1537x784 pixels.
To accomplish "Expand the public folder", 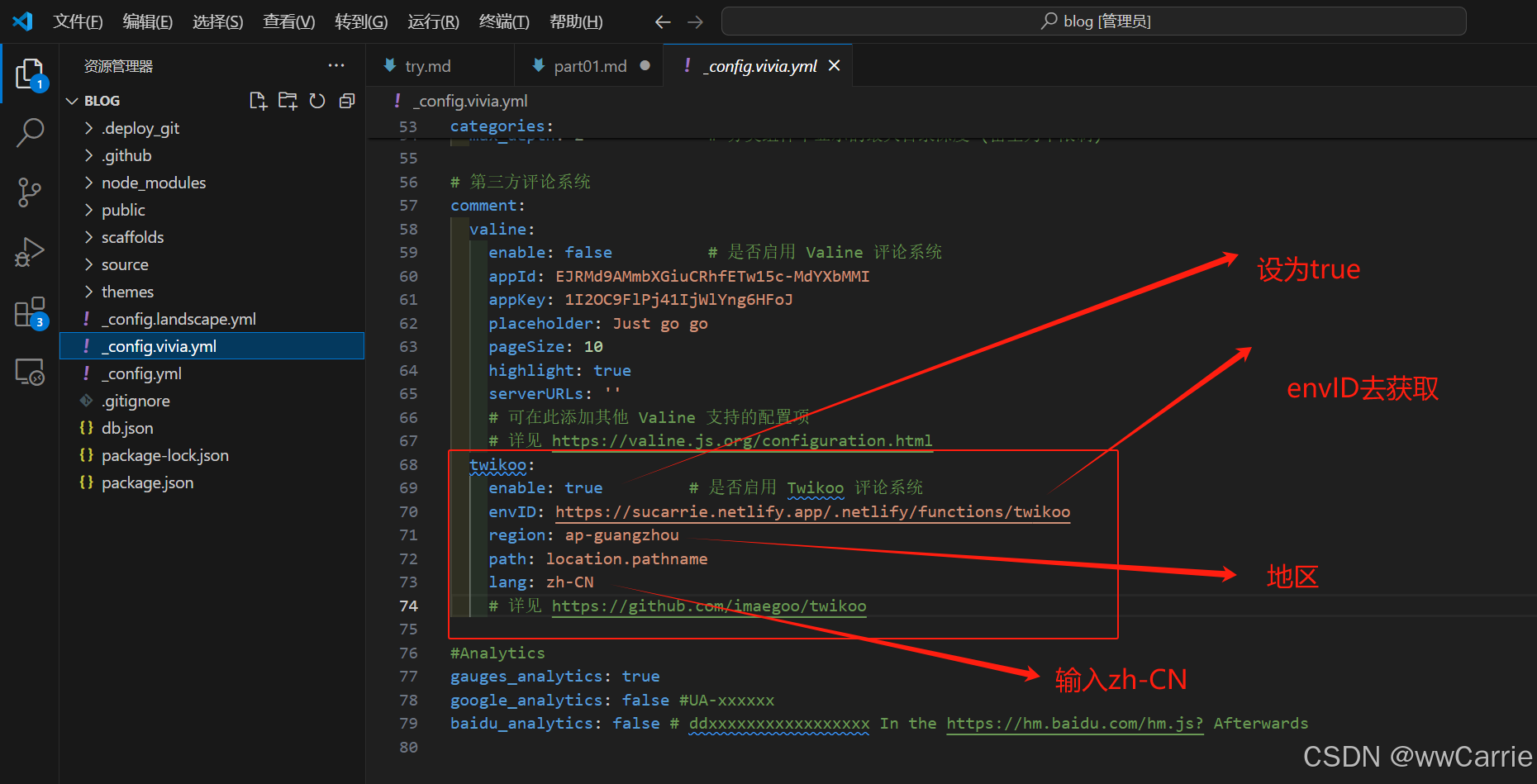I will click(212, 210).
